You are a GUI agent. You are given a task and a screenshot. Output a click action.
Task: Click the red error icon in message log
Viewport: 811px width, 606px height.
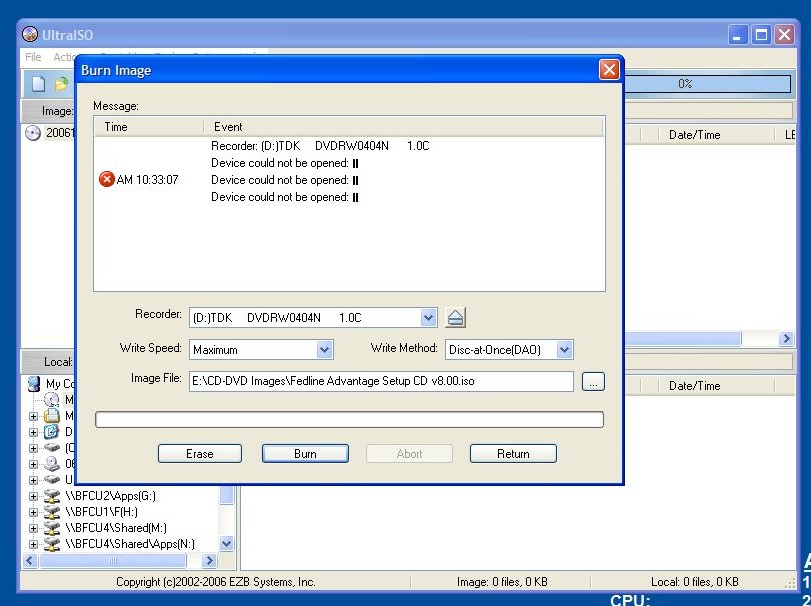tap(107, 179)
